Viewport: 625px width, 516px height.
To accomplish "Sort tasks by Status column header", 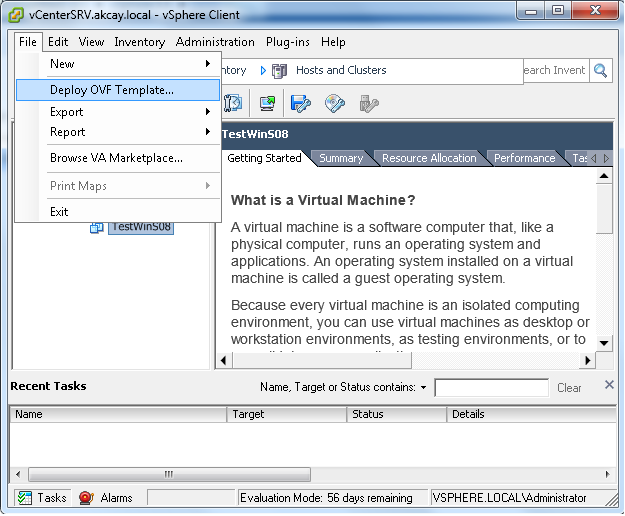I will 397,414.
